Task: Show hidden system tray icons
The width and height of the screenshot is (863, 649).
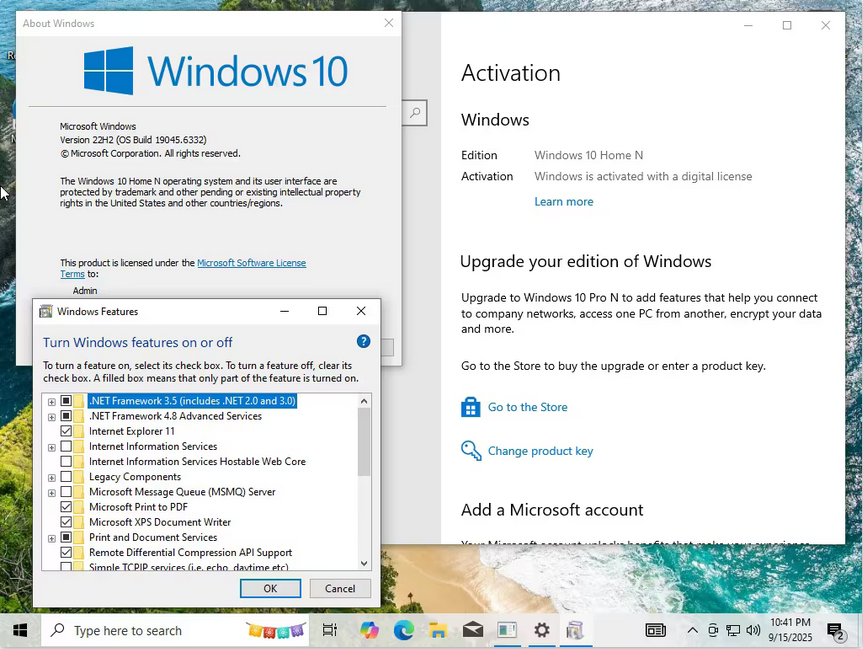Action: pos(692,630)
